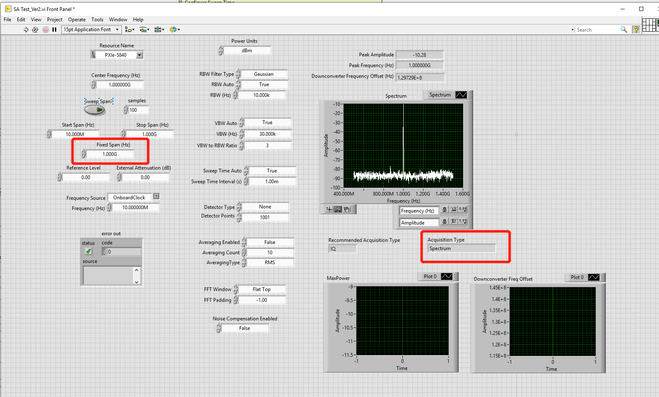This screenshot has height=397, width=659.
Task: Toggle the VBW Auto True value
Action: [x=268, y=123]
